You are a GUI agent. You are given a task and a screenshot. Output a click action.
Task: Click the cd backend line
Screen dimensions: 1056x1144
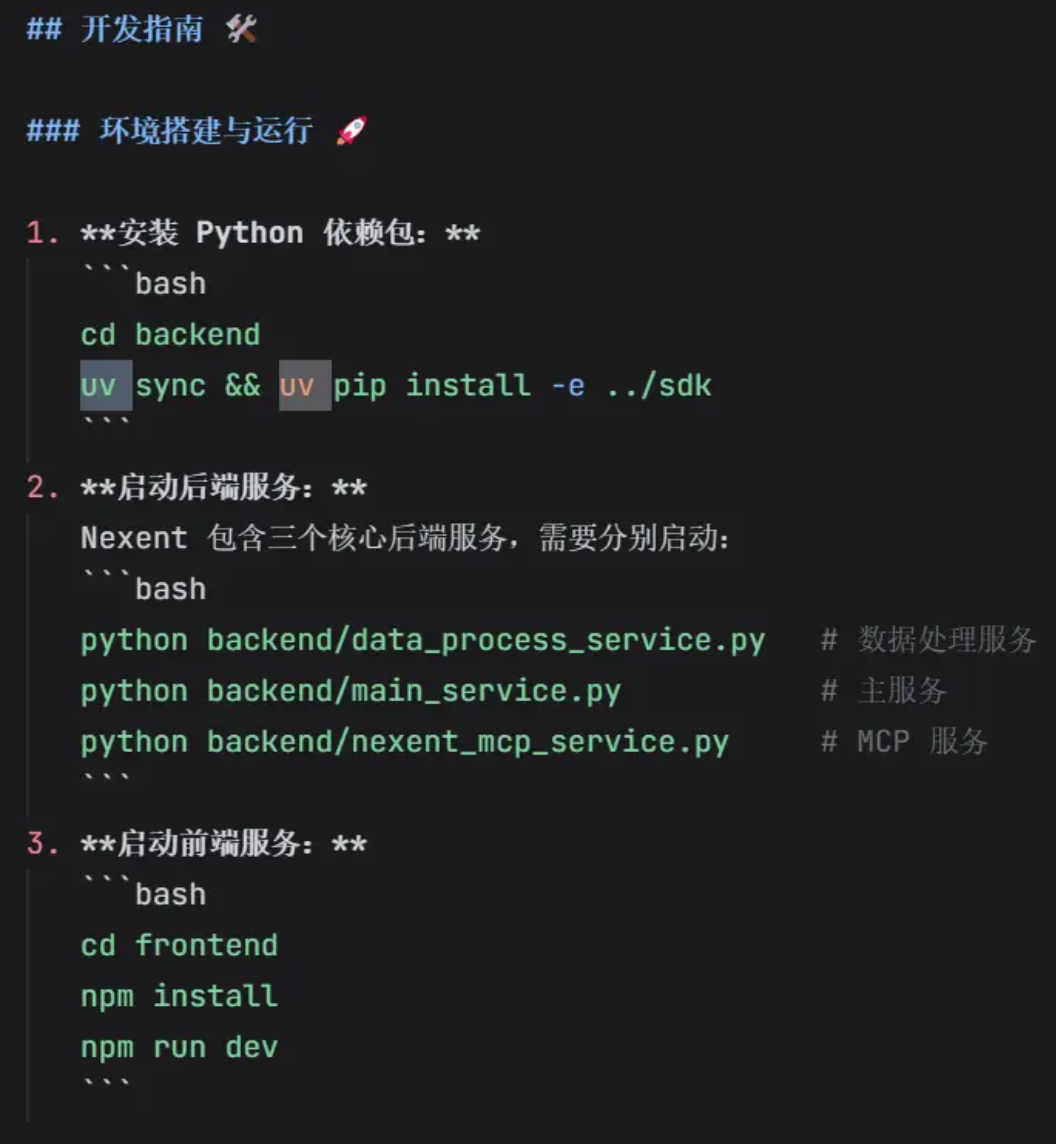click(x=170, y=334)
